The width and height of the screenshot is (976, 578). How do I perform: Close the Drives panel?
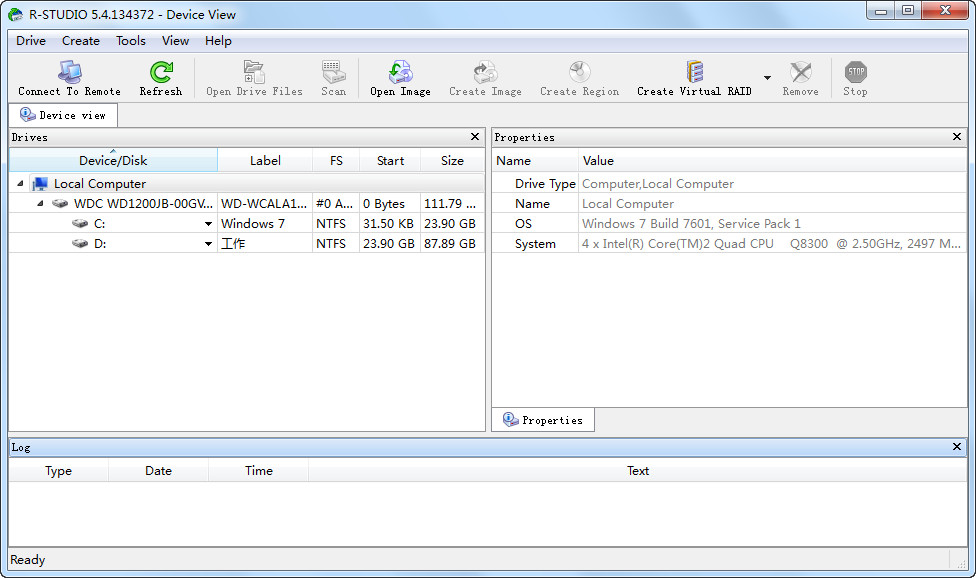475,137
